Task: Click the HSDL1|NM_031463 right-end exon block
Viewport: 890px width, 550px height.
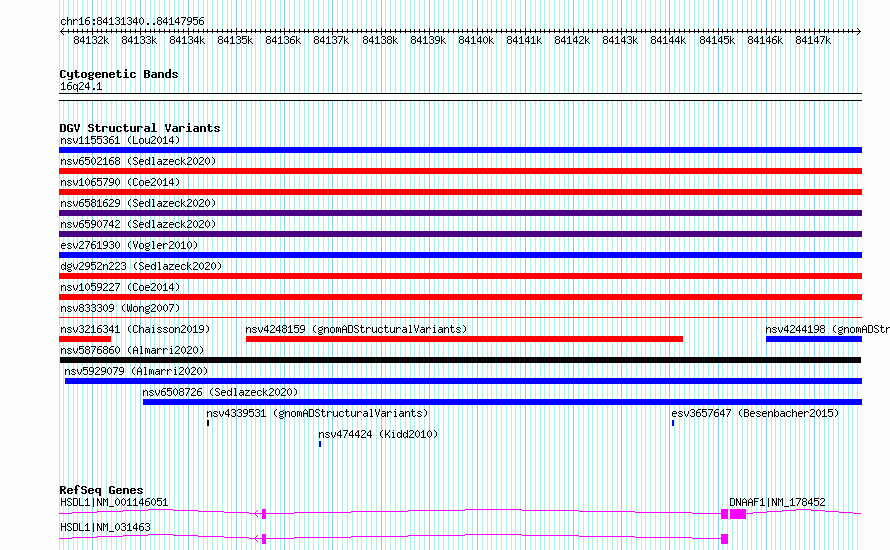Action: click(x=724, y=539)
